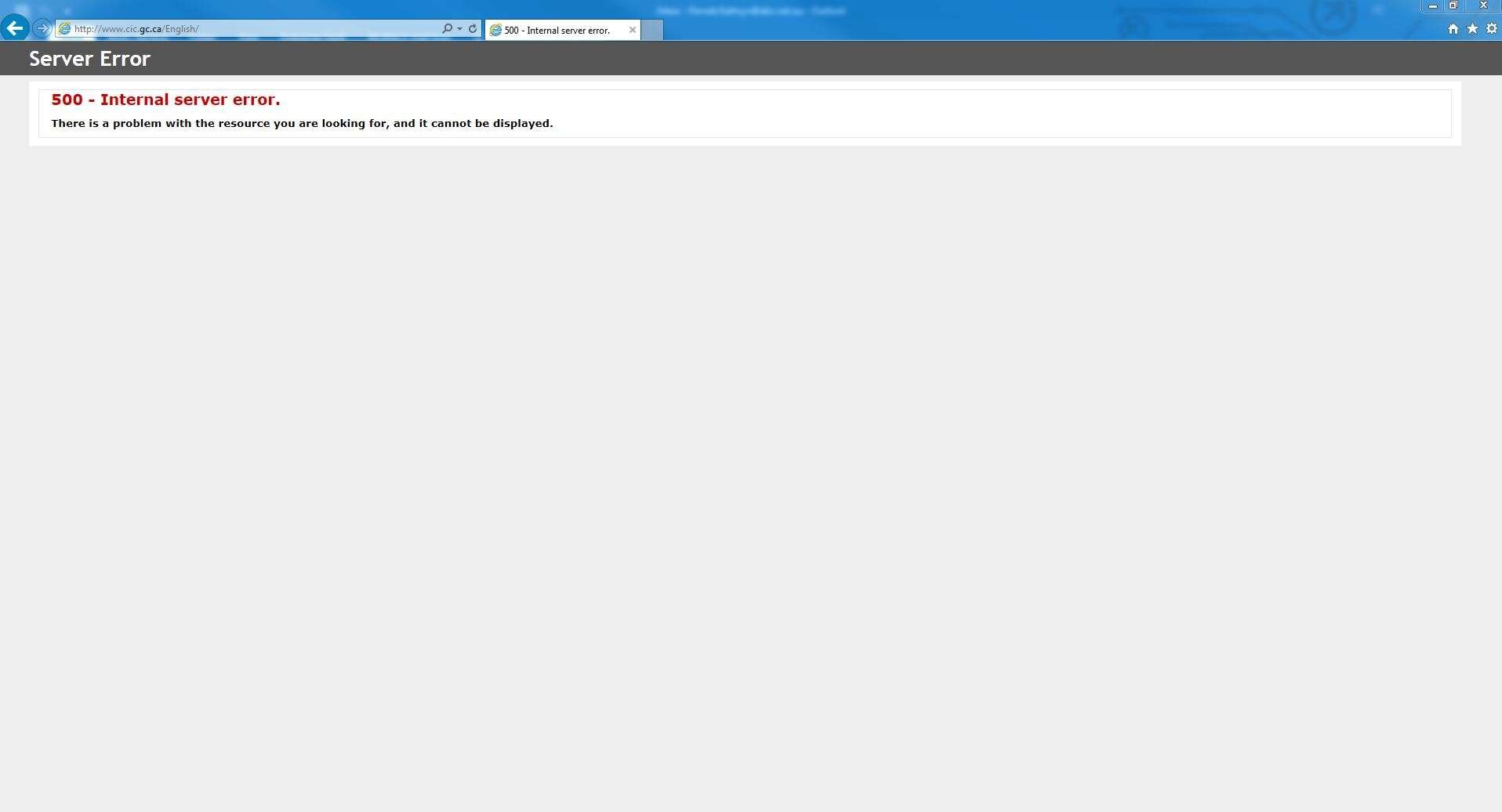This screenshot has width=1502, height=812.
Task: Open a new browser tab
Action: (651, 30)
